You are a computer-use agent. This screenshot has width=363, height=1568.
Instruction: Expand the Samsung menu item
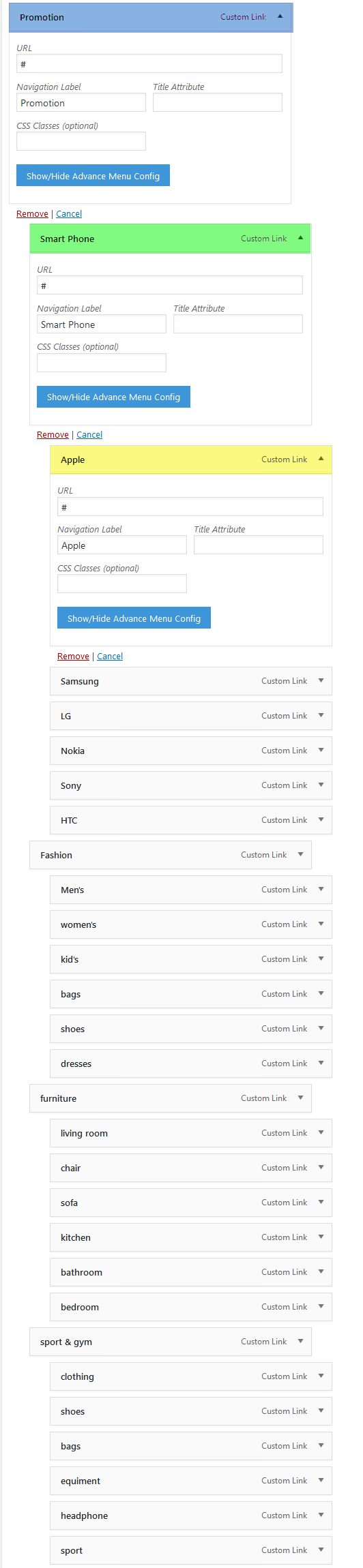(x=321, y=681)
